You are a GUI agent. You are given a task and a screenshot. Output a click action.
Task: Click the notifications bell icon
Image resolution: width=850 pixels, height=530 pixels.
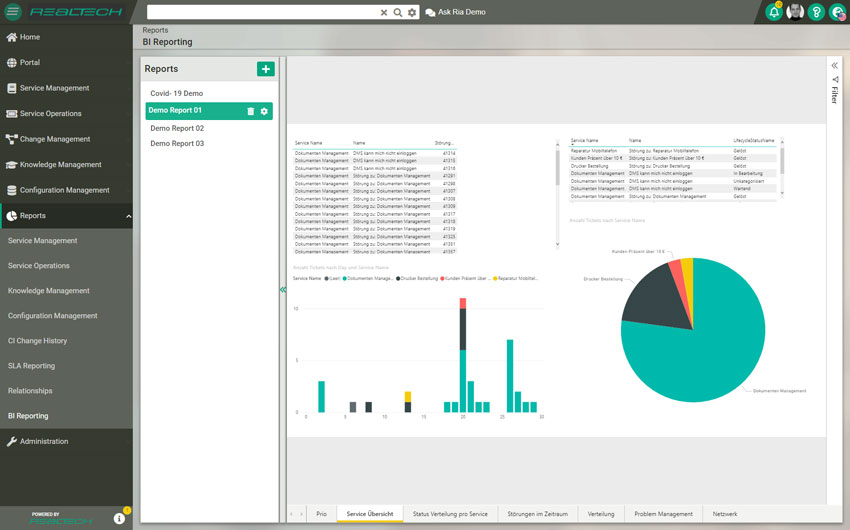774,12
